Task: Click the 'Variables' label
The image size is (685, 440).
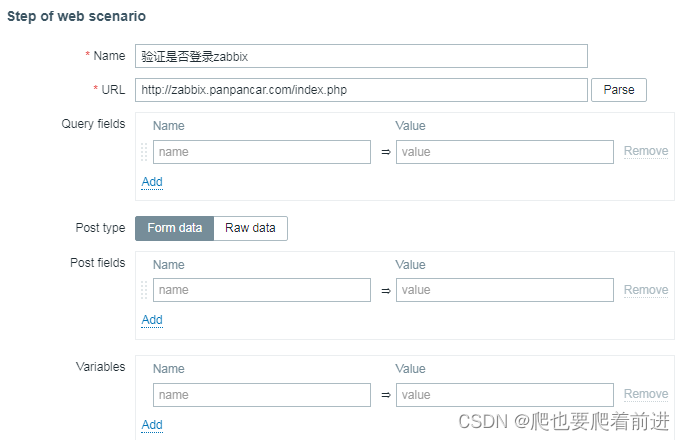Action: coord(100,367)
